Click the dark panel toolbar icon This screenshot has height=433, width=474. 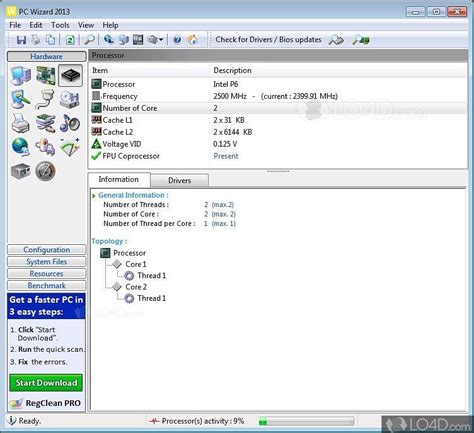tap(138, 40)
